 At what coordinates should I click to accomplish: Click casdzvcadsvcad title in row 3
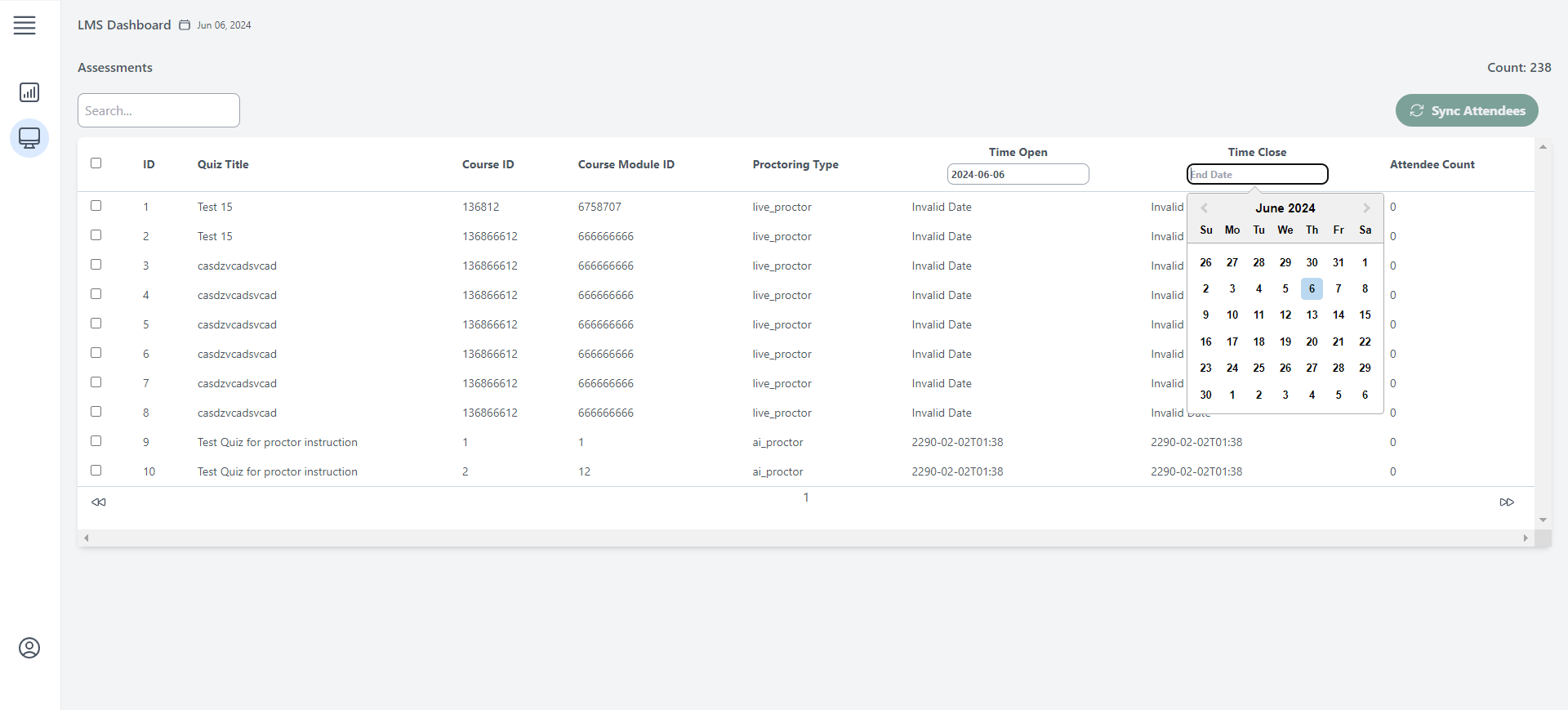click(237, 266)
